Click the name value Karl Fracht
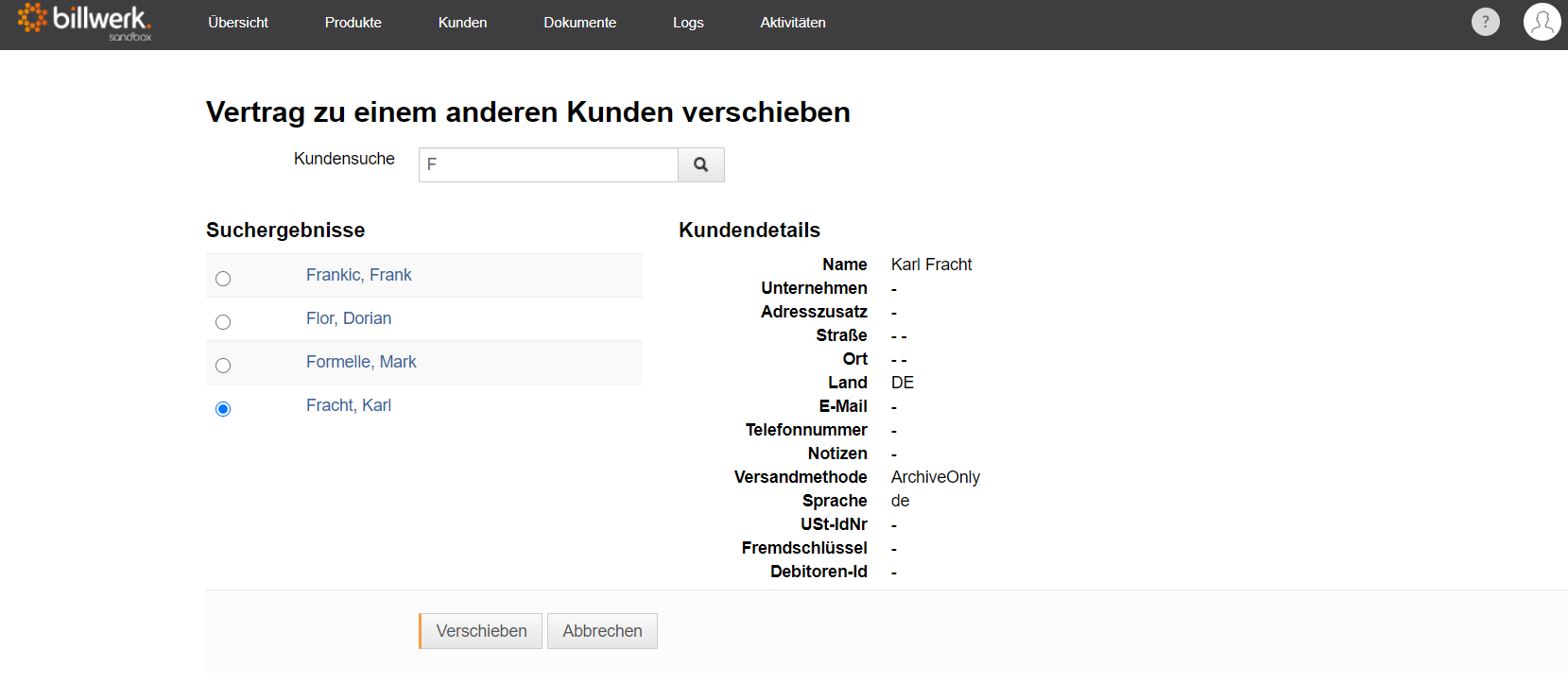Viewport: 1568px width, 684px height. (x=931, y=265)
